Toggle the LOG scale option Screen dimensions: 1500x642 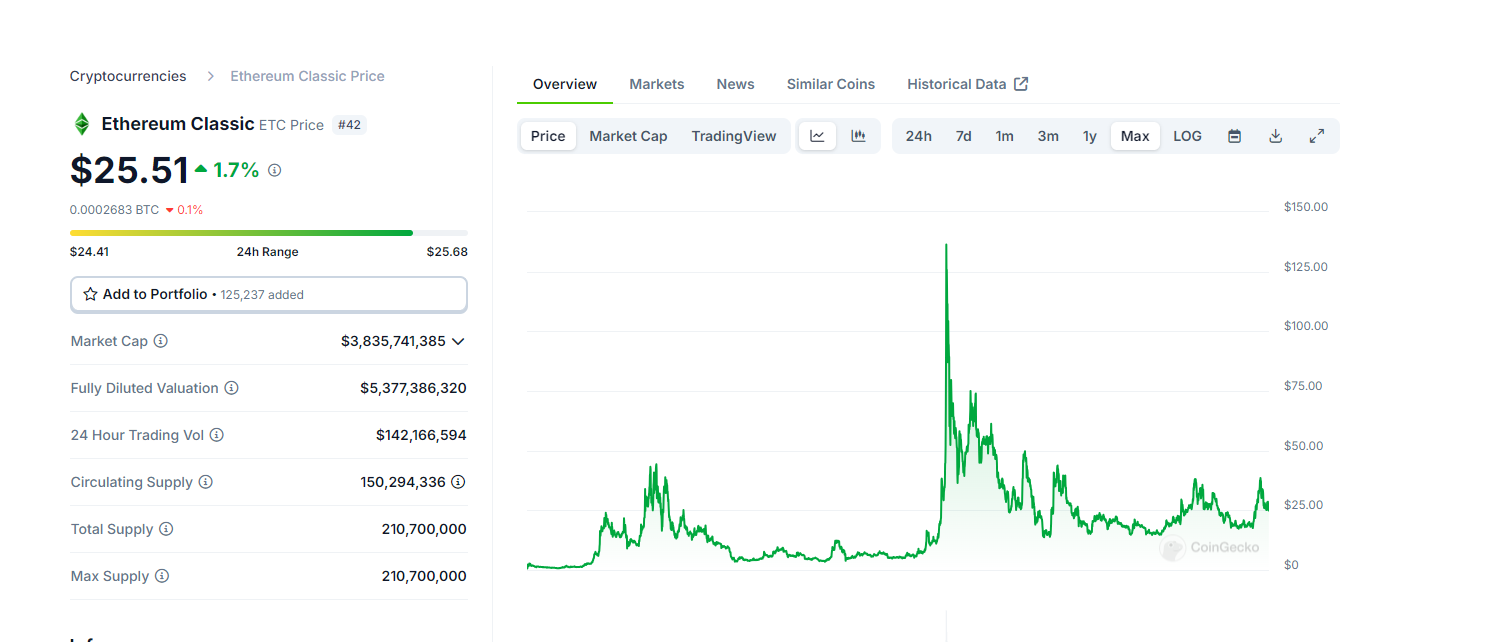1187,136
